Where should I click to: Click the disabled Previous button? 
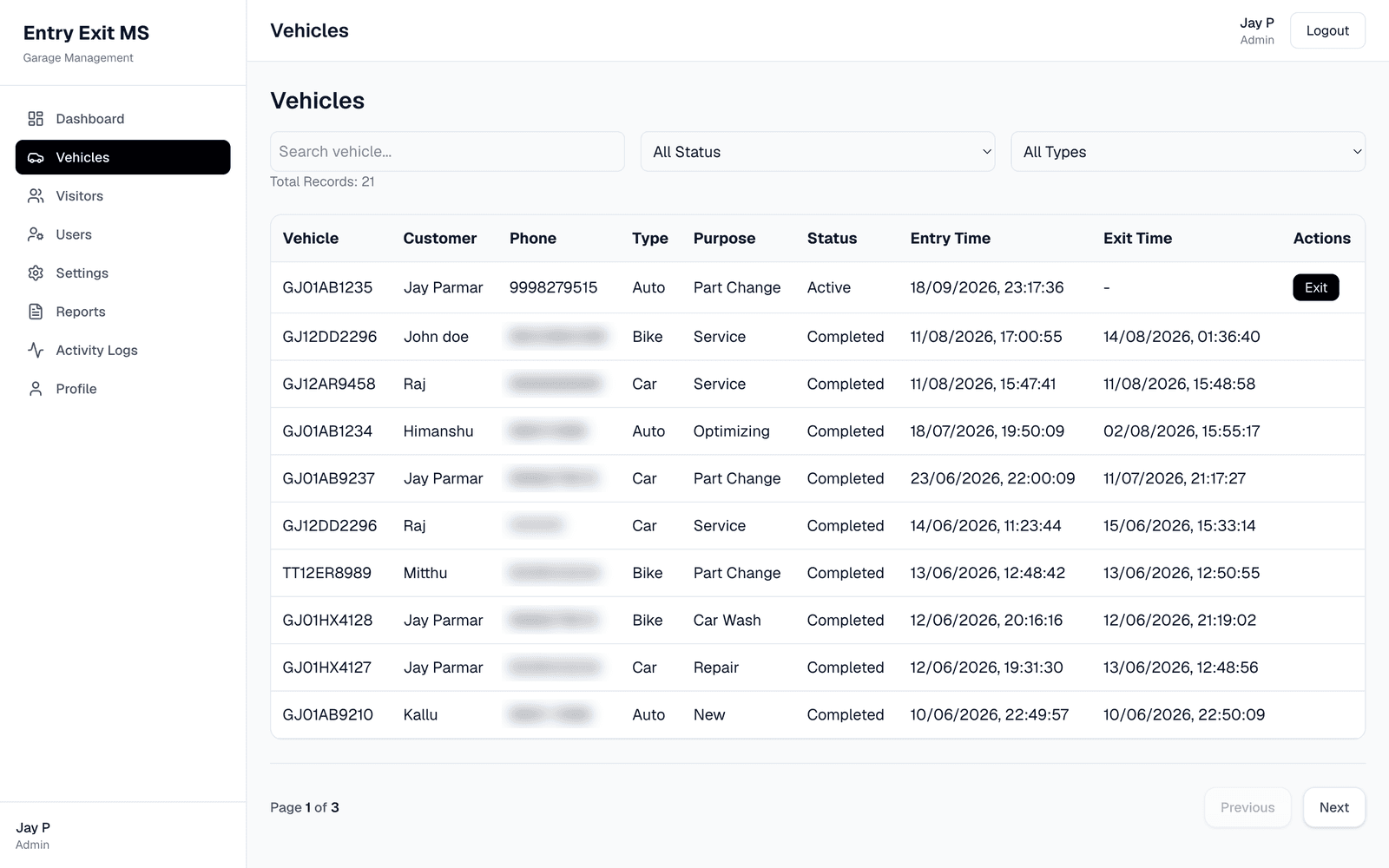click(1247, 807)
